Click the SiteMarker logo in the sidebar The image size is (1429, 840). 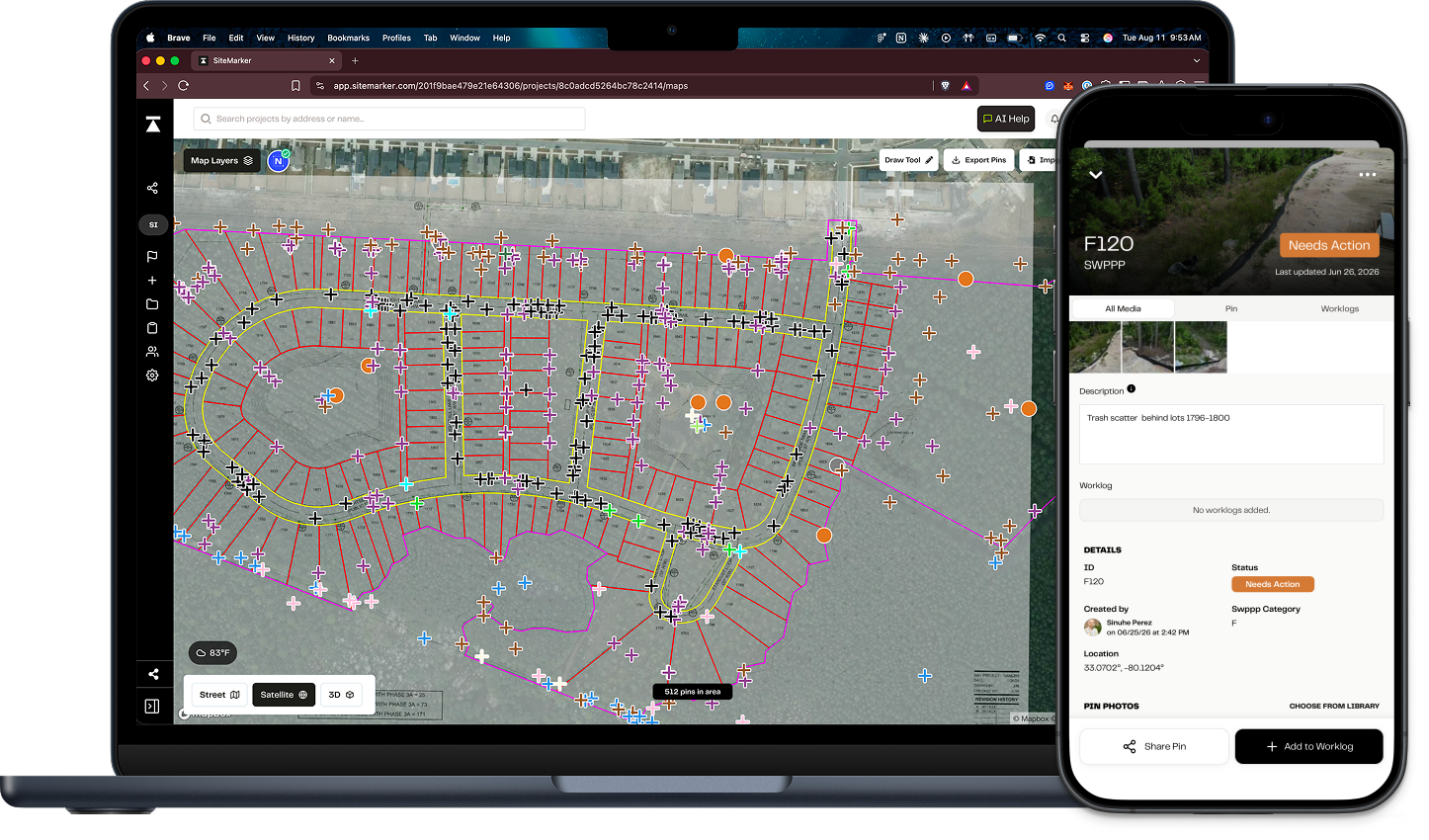click(153, 125)
